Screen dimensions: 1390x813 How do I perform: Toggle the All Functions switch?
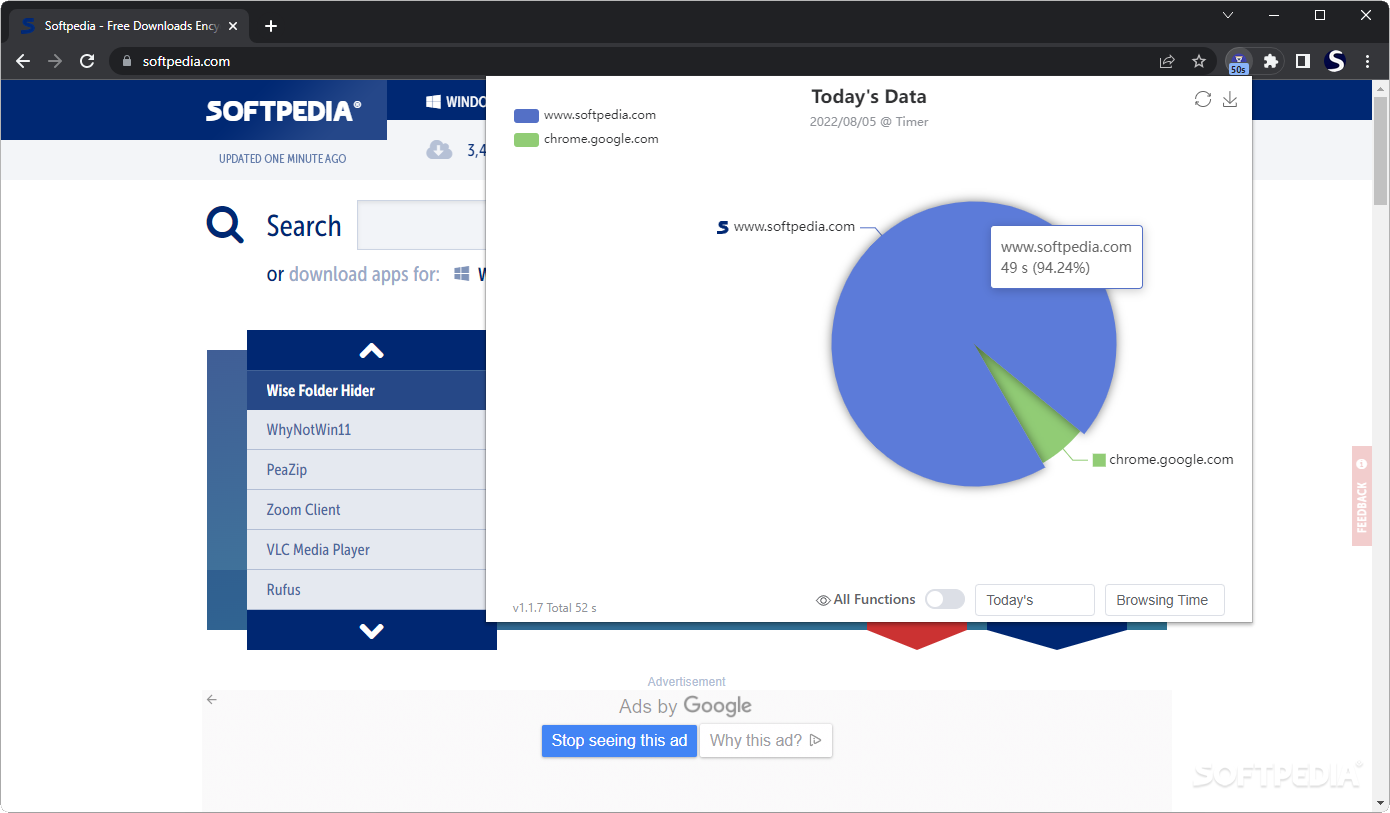[945, 599]
